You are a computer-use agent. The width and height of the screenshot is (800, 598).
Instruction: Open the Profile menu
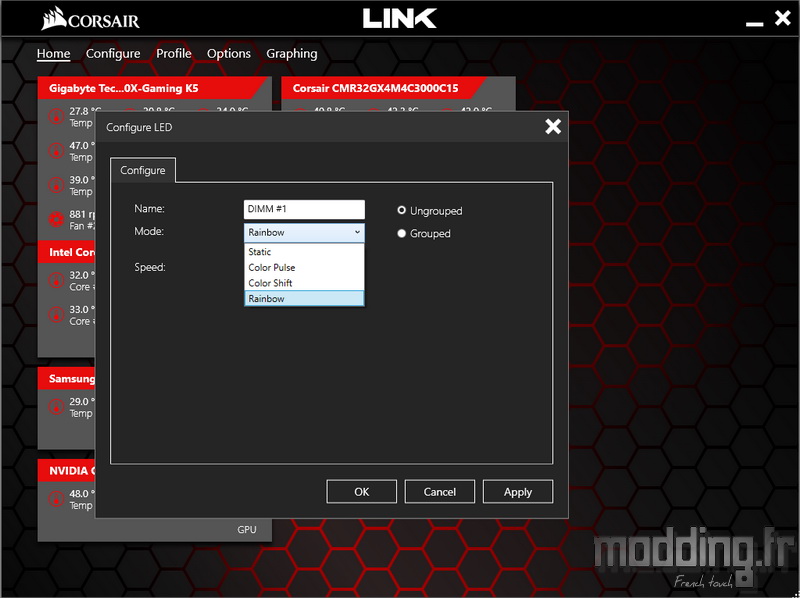[x=173, y=54]
